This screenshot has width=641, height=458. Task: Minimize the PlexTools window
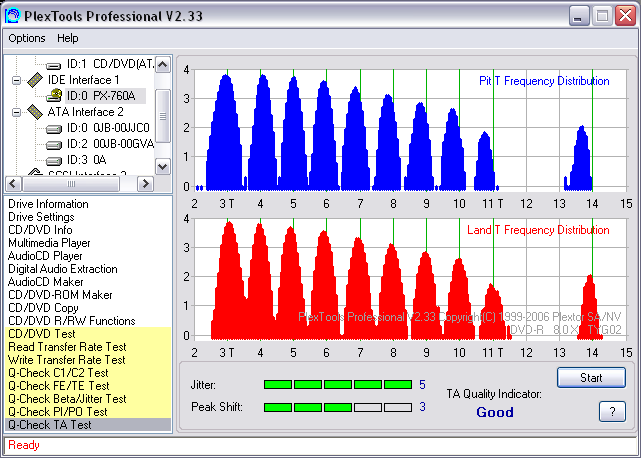click(x=578, y=16)
